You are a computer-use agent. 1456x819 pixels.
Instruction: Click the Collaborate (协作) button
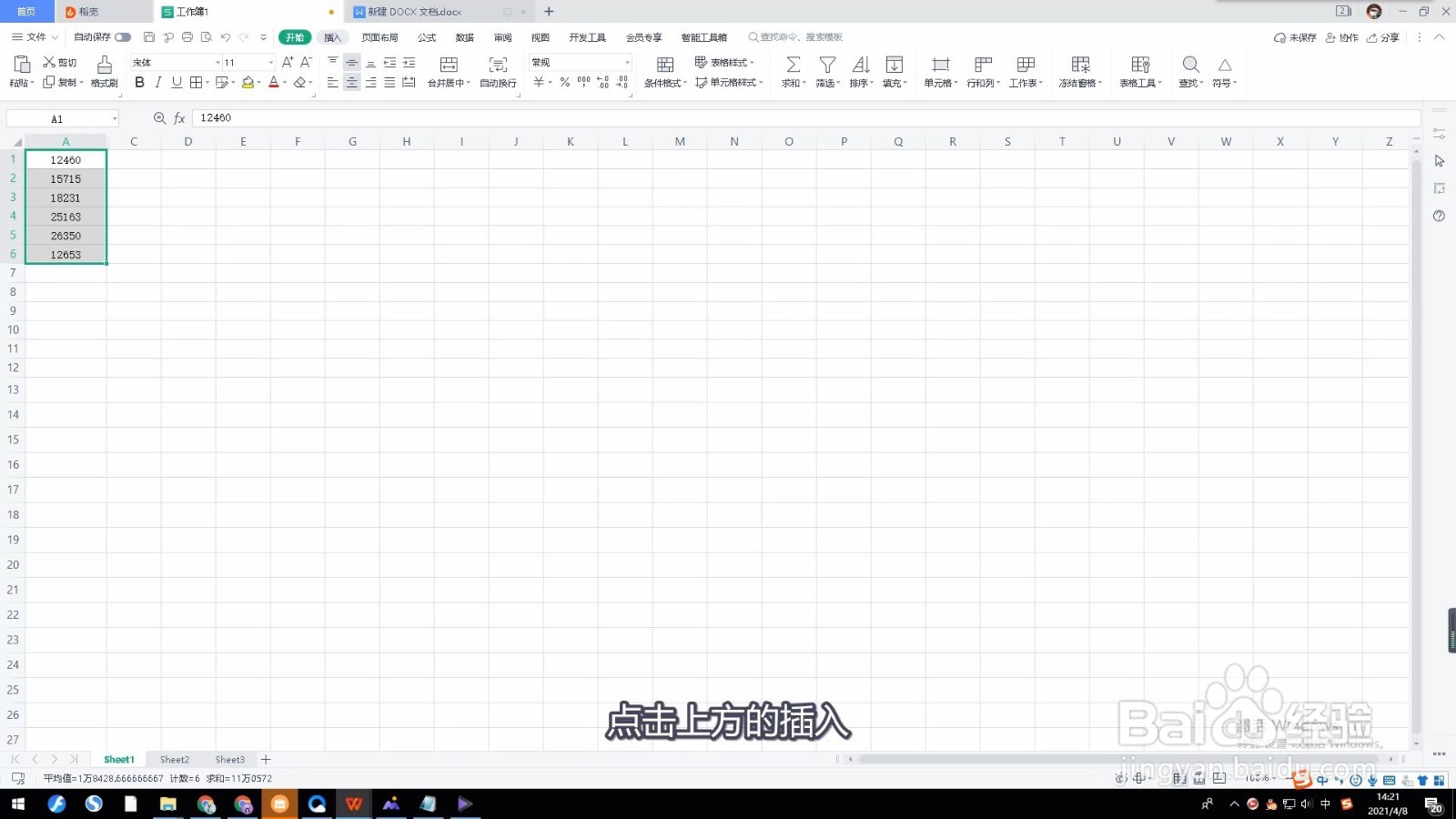[x=1342, y=37]
